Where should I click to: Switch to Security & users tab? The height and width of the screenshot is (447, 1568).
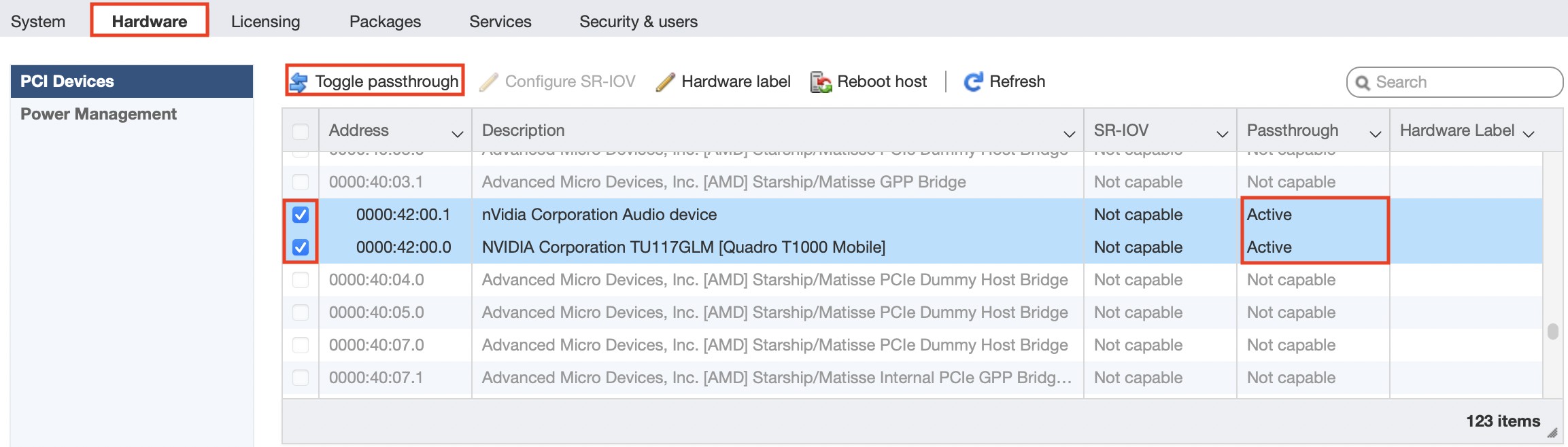click(x=638, y=22)
